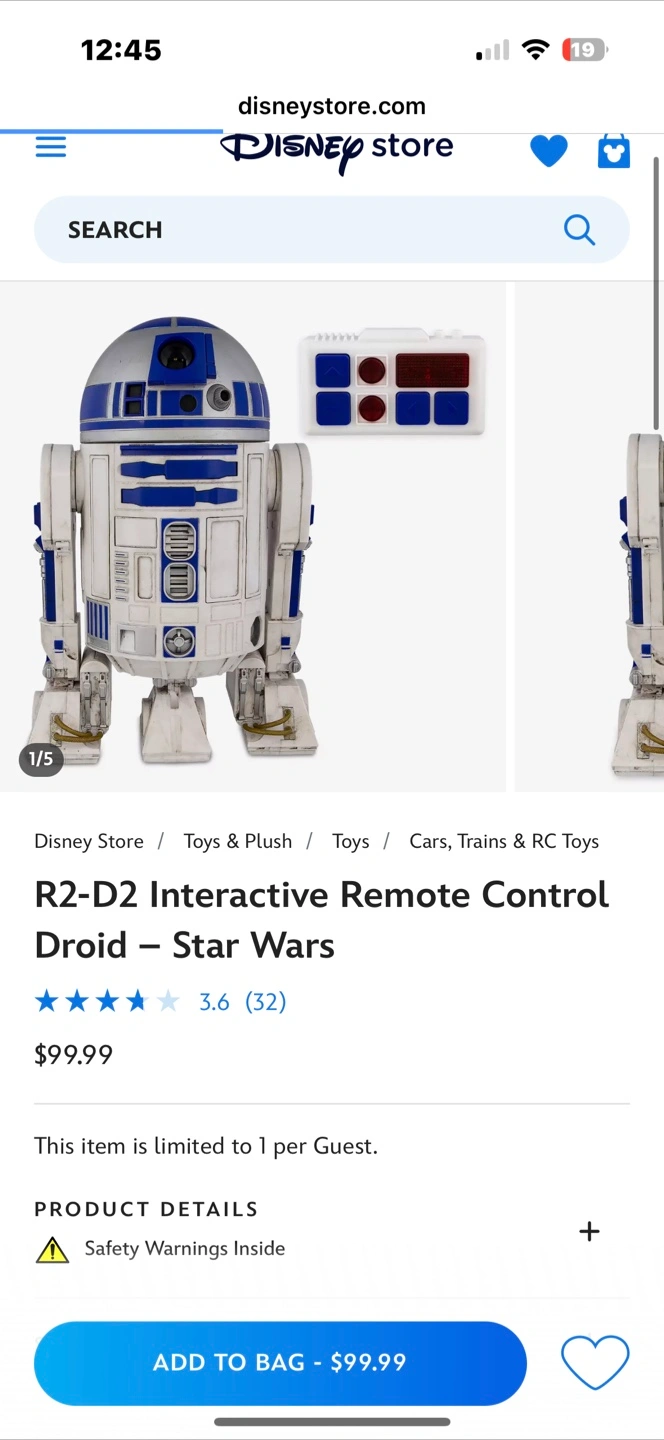Expand Product Details with plus sign
This screenshot has width=664, height=1440.
pos(590,1231)
